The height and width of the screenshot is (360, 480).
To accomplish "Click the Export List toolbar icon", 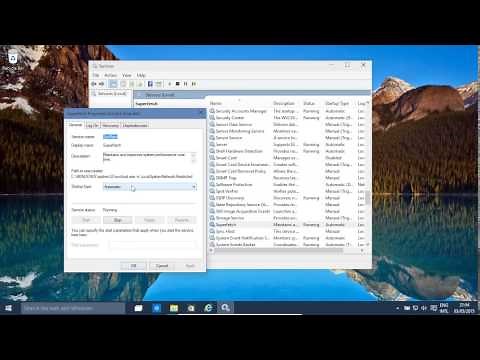I will pos(140,84).
